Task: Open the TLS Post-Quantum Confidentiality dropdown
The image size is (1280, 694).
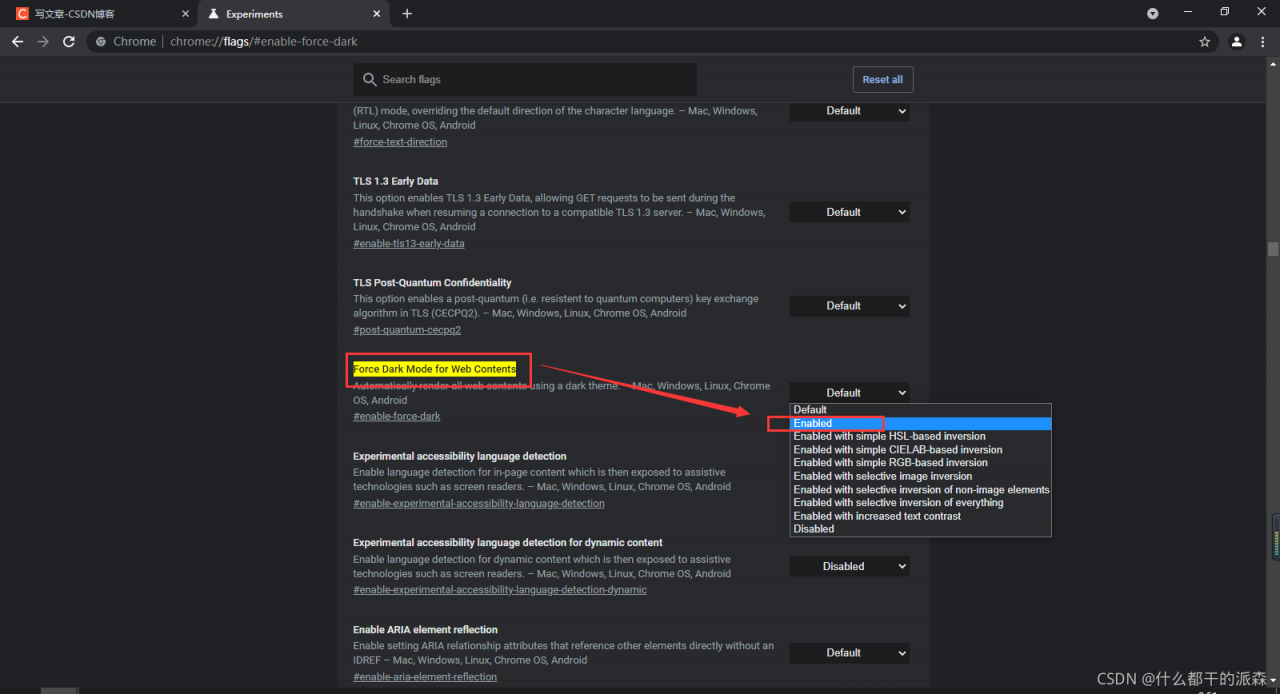Action: [849, 306]
